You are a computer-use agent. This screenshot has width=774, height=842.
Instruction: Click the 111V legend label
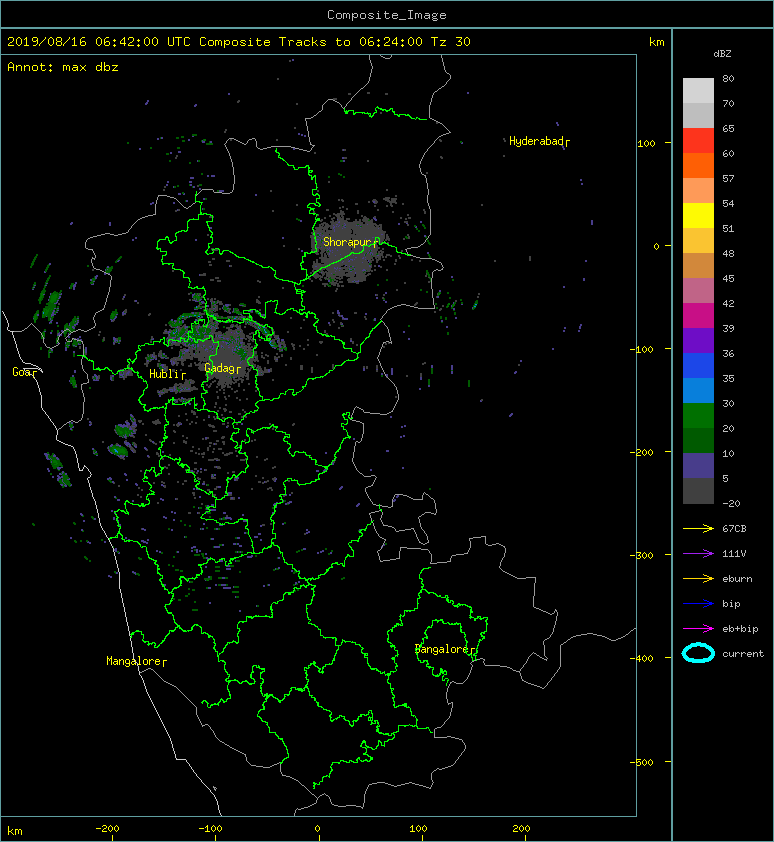pyautogui.click(x=734, y=554)
